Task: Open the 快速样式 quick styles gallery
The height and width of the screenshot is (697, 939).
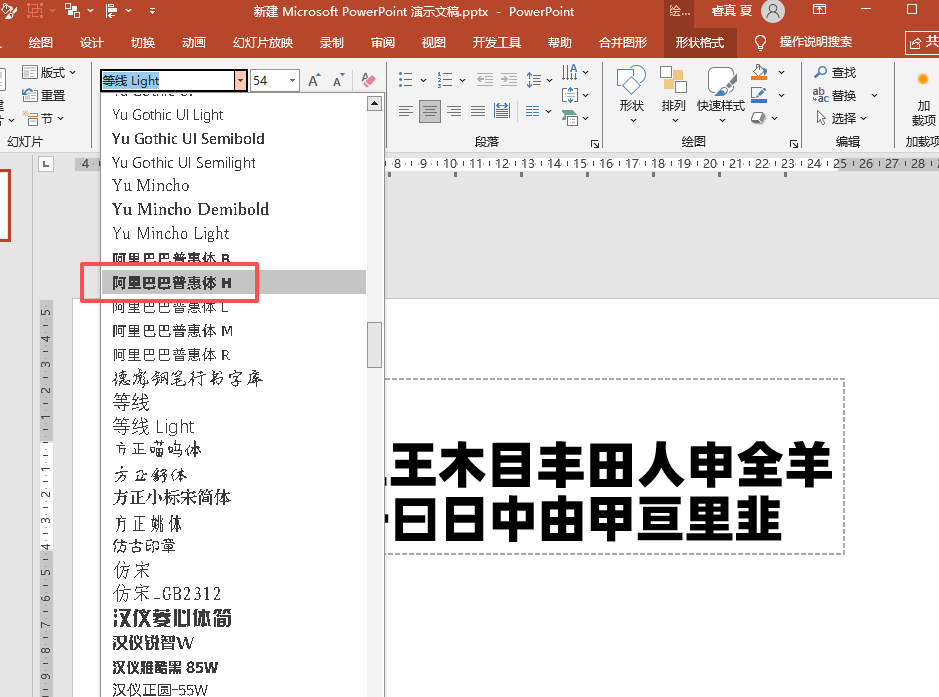Action: point(721,95)
